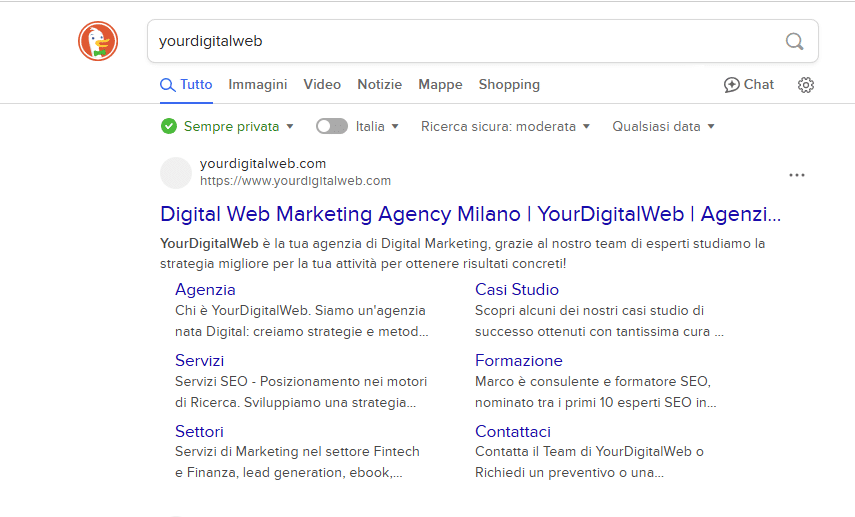Open the Agenzia sitelink

coord(205,290)
